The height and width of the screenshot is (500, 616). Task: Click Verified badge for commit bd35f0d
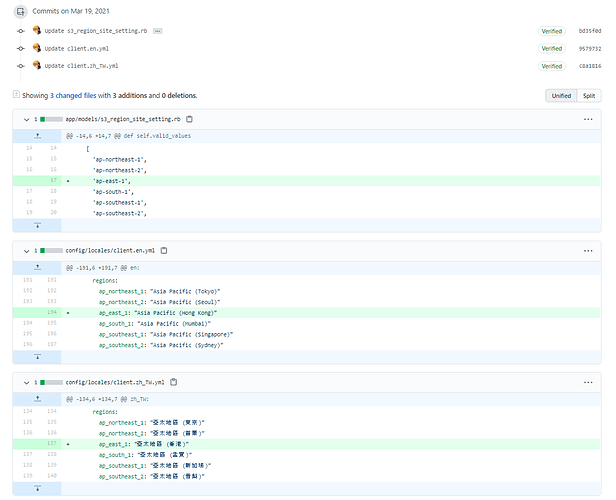coord(551,31)
